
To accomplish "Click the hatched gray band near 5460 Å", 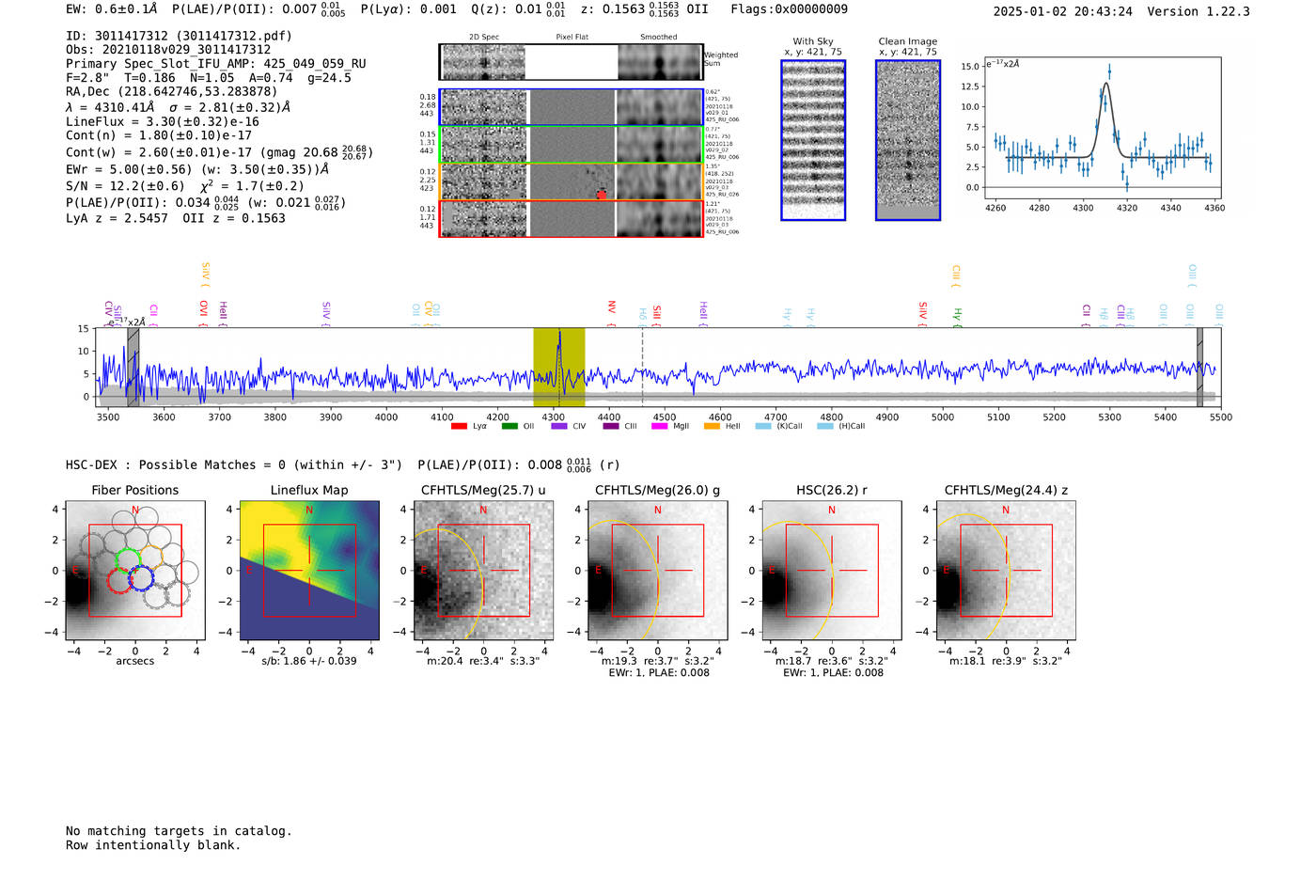I will click(1199, 368).
